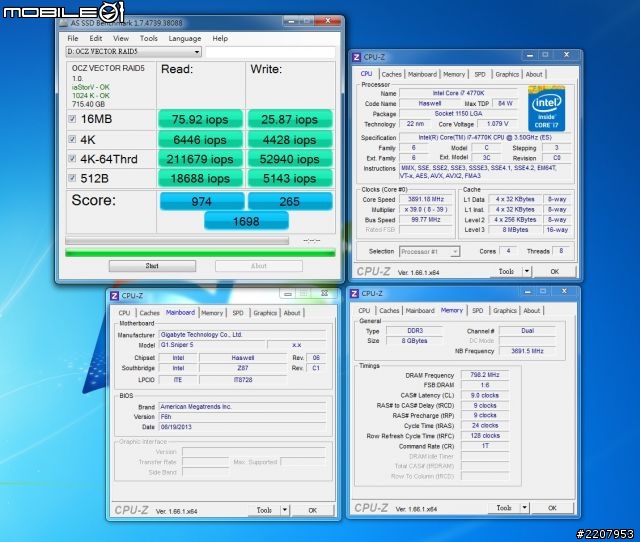Click the Intel Core i7 4770K name field
The width and height of the screenshot is (640, 542).
(x=458, y=93)
